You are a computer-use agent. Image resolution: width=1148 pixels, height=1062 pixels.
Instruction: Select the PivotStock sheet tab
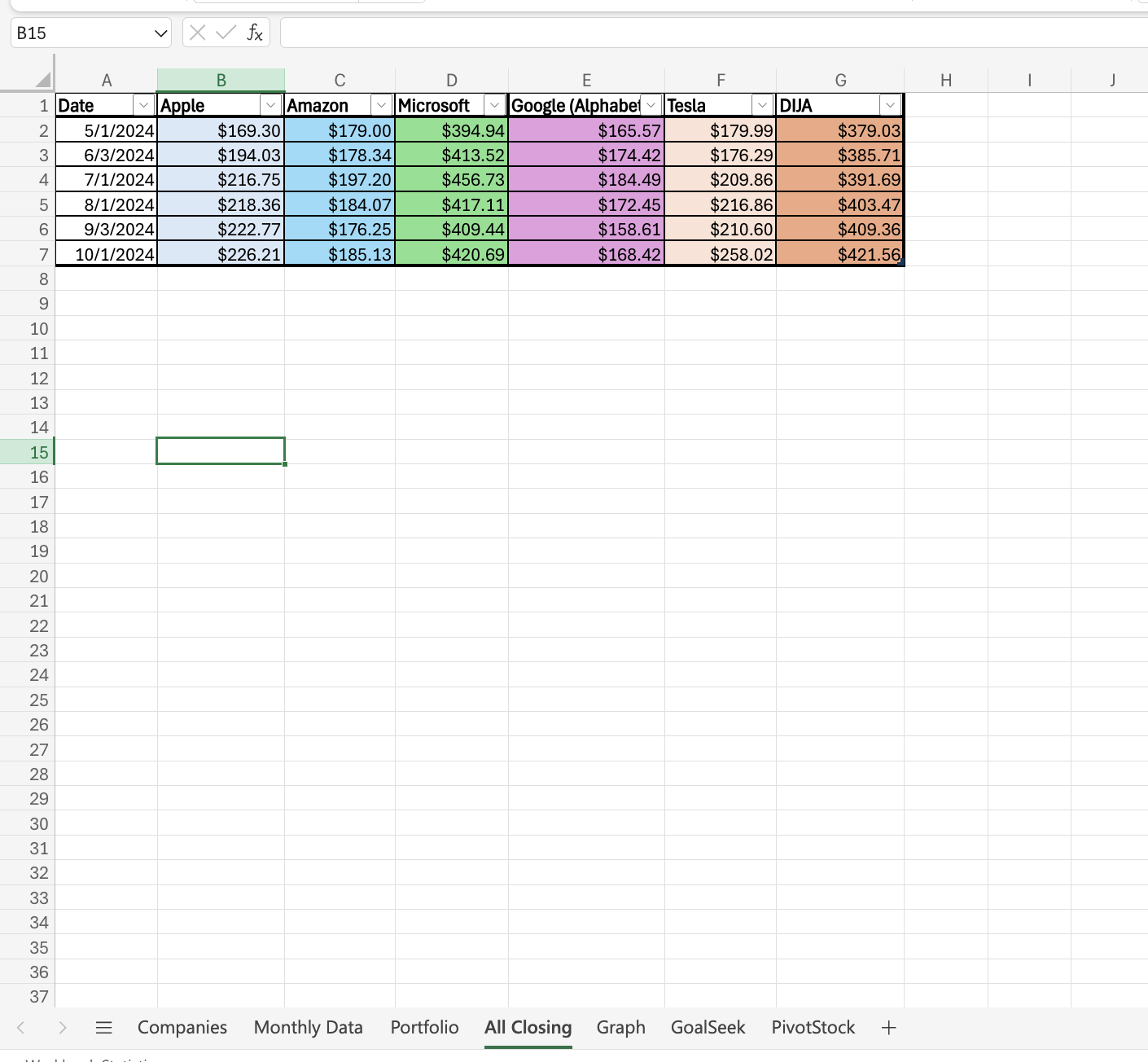pyautogui.click(x=813, y=1027)
